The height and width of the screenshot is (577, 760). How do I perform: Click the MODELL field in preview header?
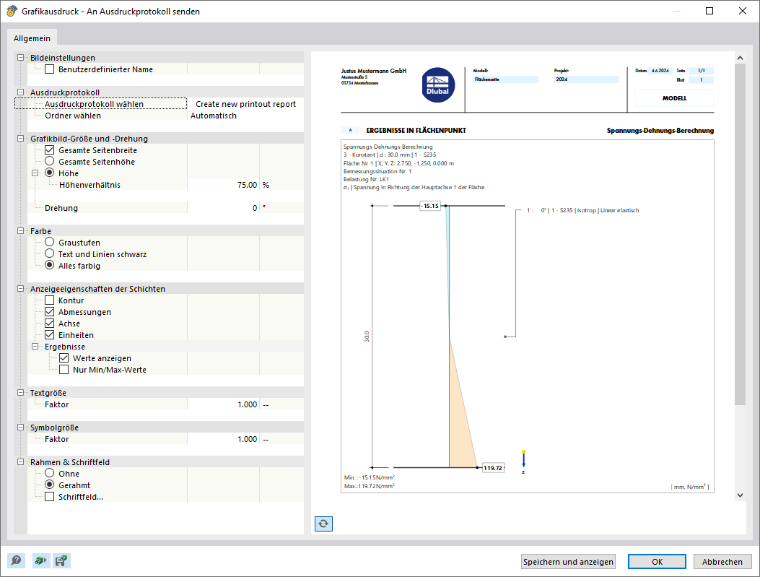(x=674, y=98)
